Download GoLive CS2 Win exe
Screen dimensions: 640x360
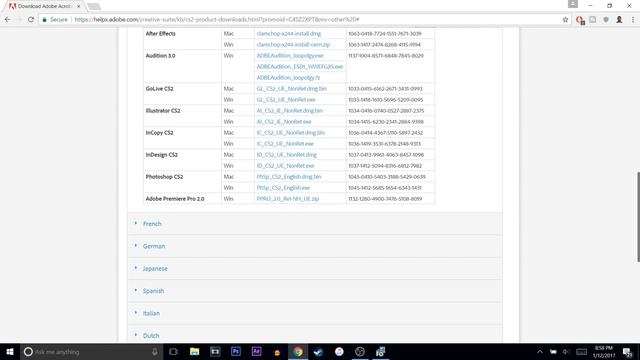[x=286, y=100]
